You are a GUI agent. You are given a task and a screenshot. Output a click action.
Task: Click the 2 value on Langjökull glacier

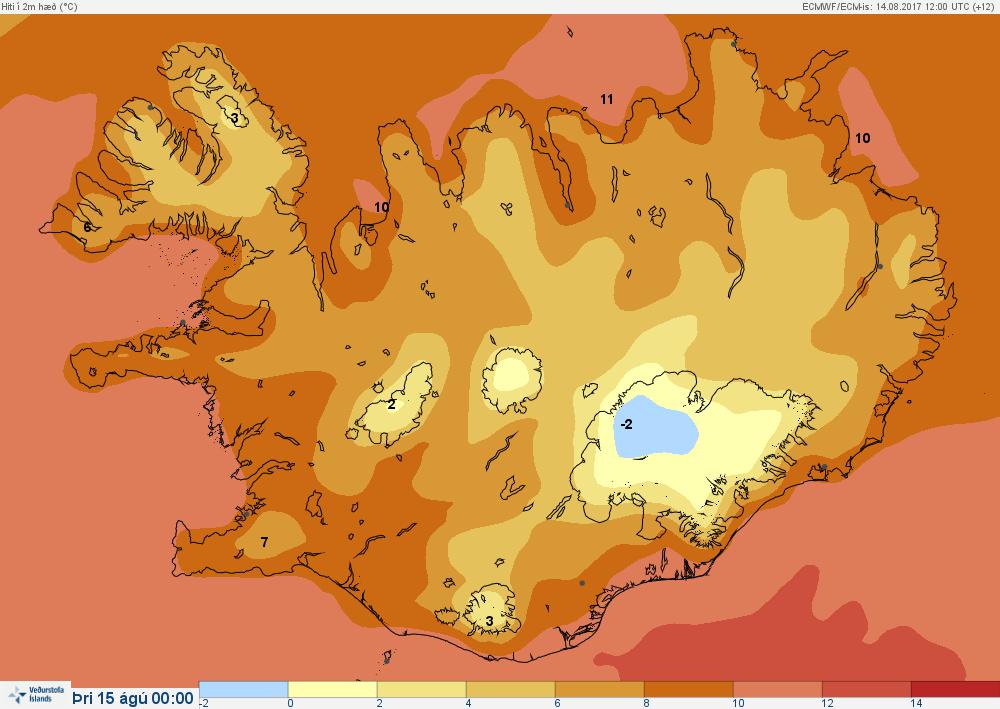pyautogui.click(x=392, y=404)
